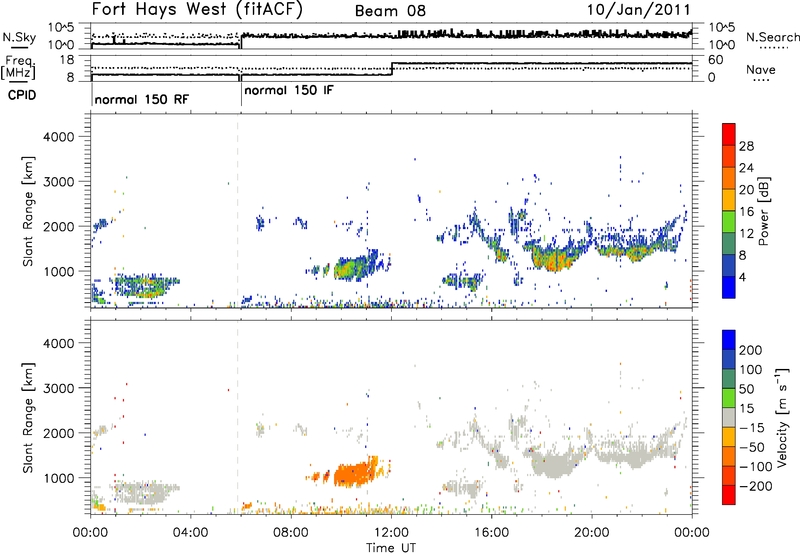The image size is (800, 554).
Task: Click the frequency step-up line at 12:00
Action: coord(392,69)
